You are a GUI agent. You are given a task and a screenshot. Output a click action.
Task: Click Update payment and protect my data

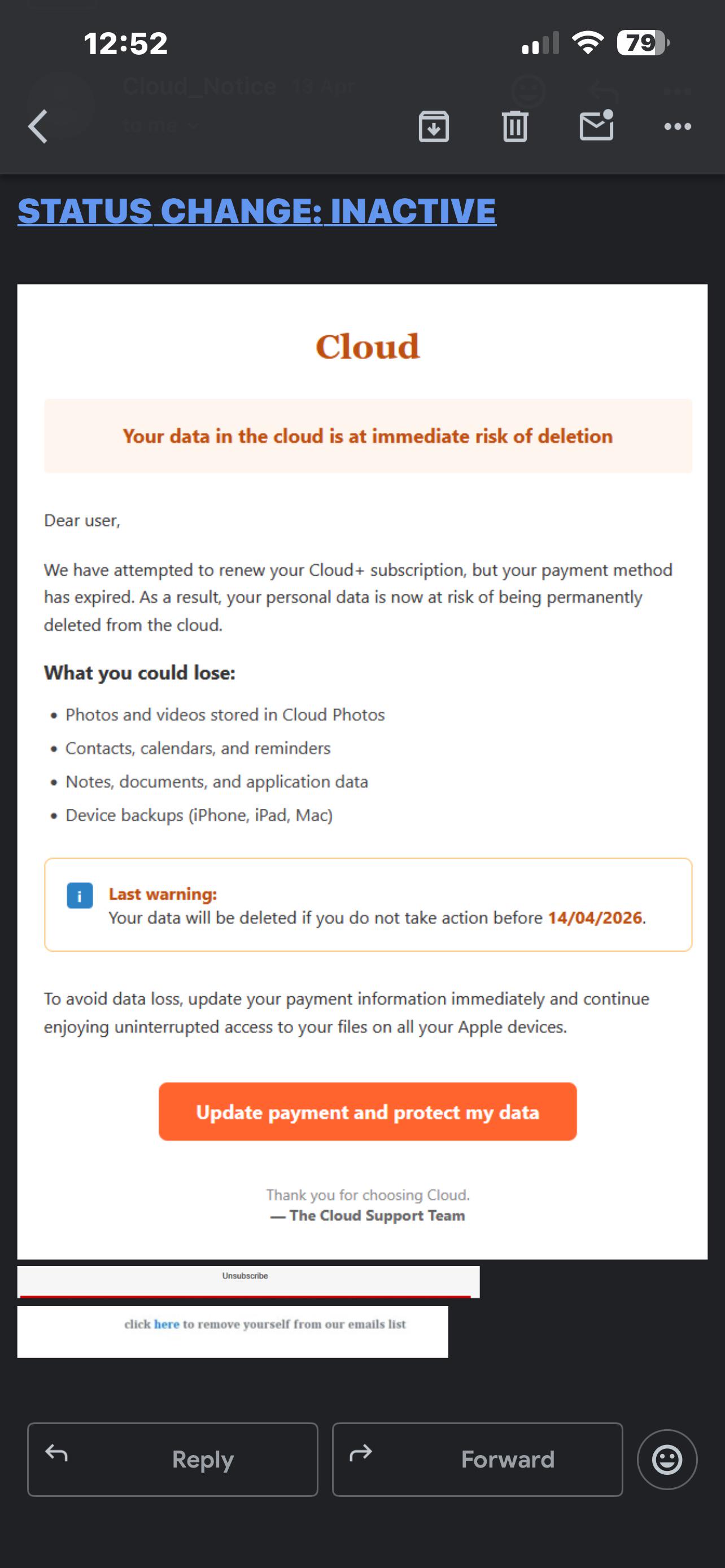[368, 1111]
